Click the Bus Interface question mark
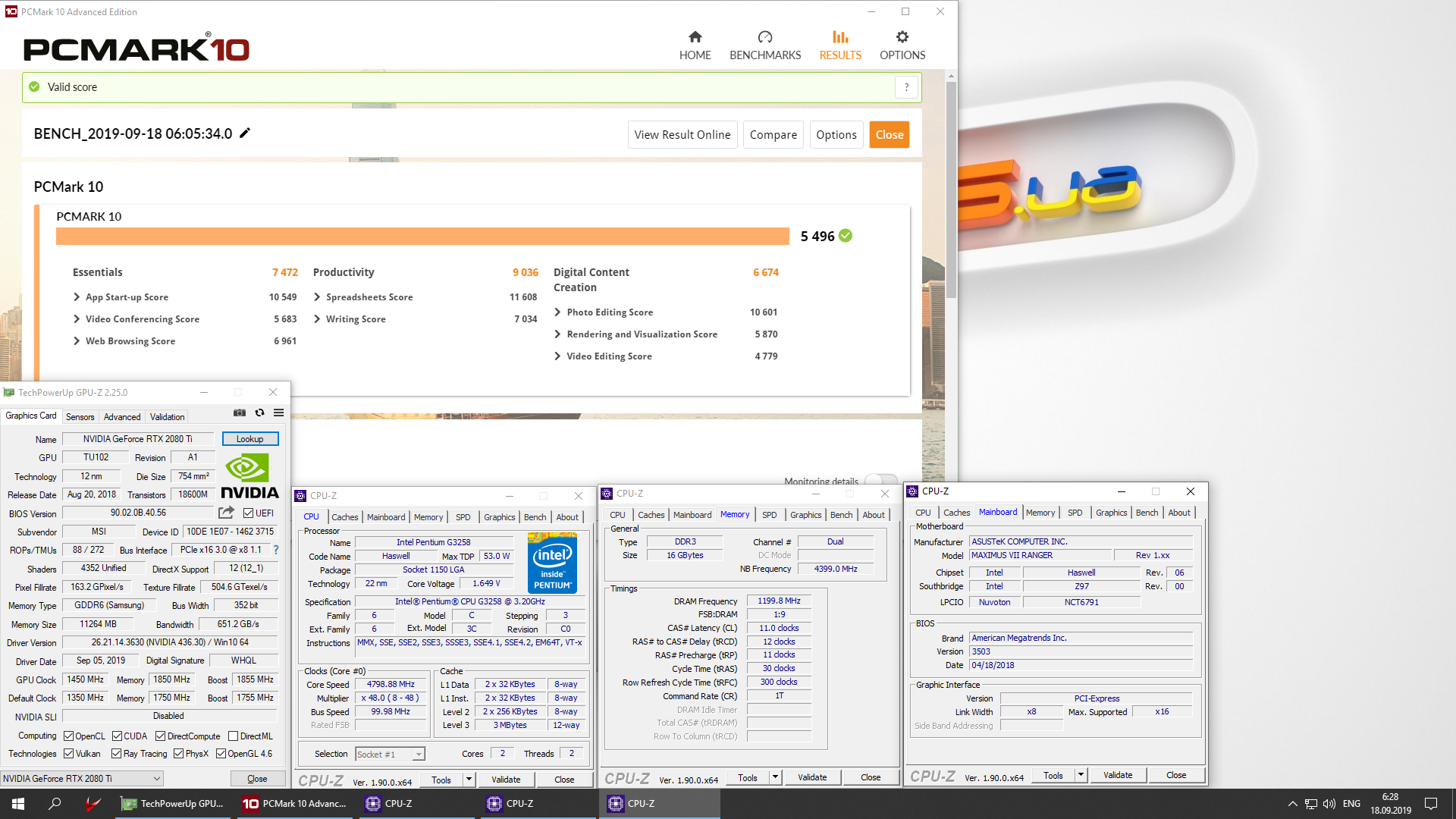This screenshot has height=819, width=1456. [x=276, y=550]
